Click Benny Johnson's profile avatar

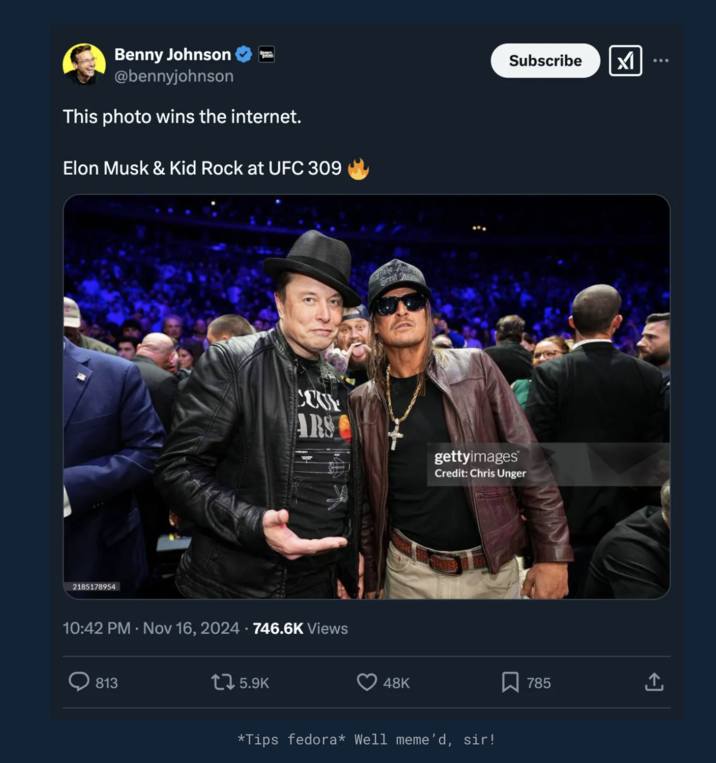(84, 64)
